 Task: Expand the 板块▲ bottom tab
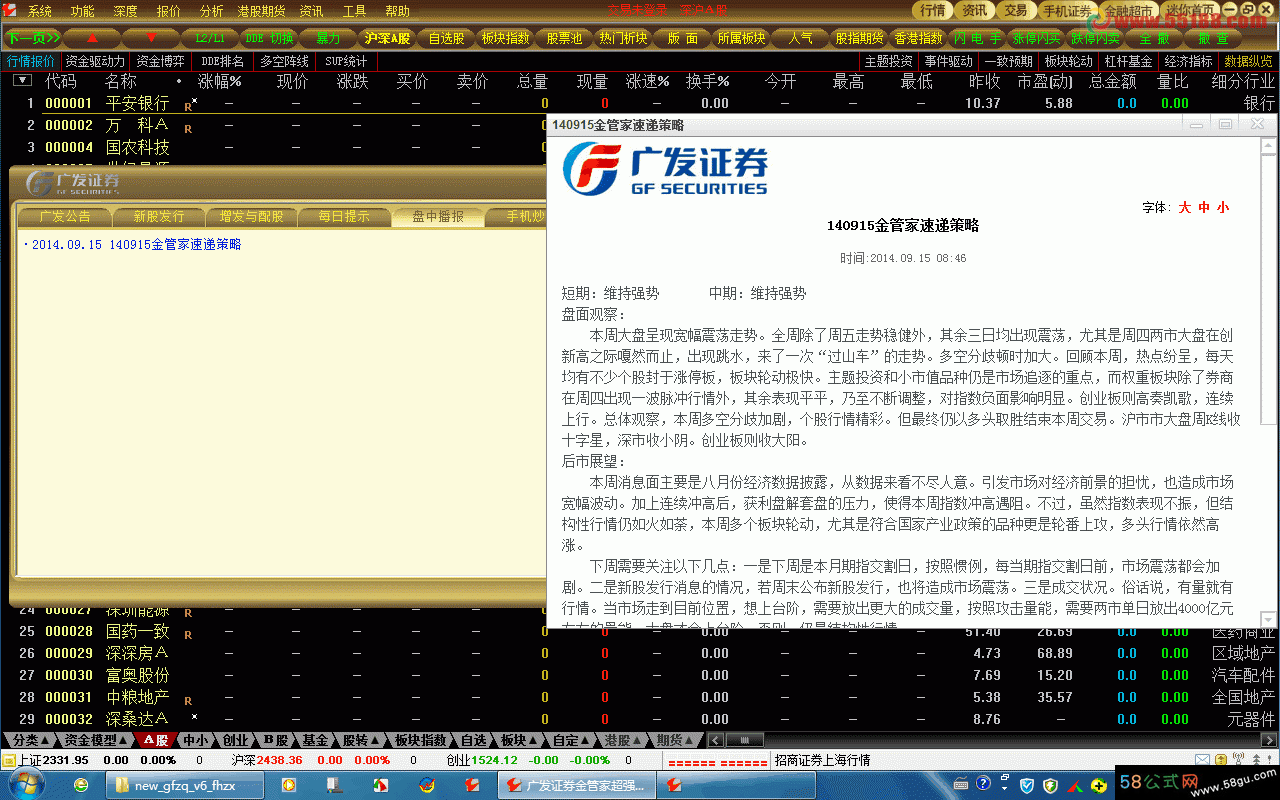(x=520, y=740)
